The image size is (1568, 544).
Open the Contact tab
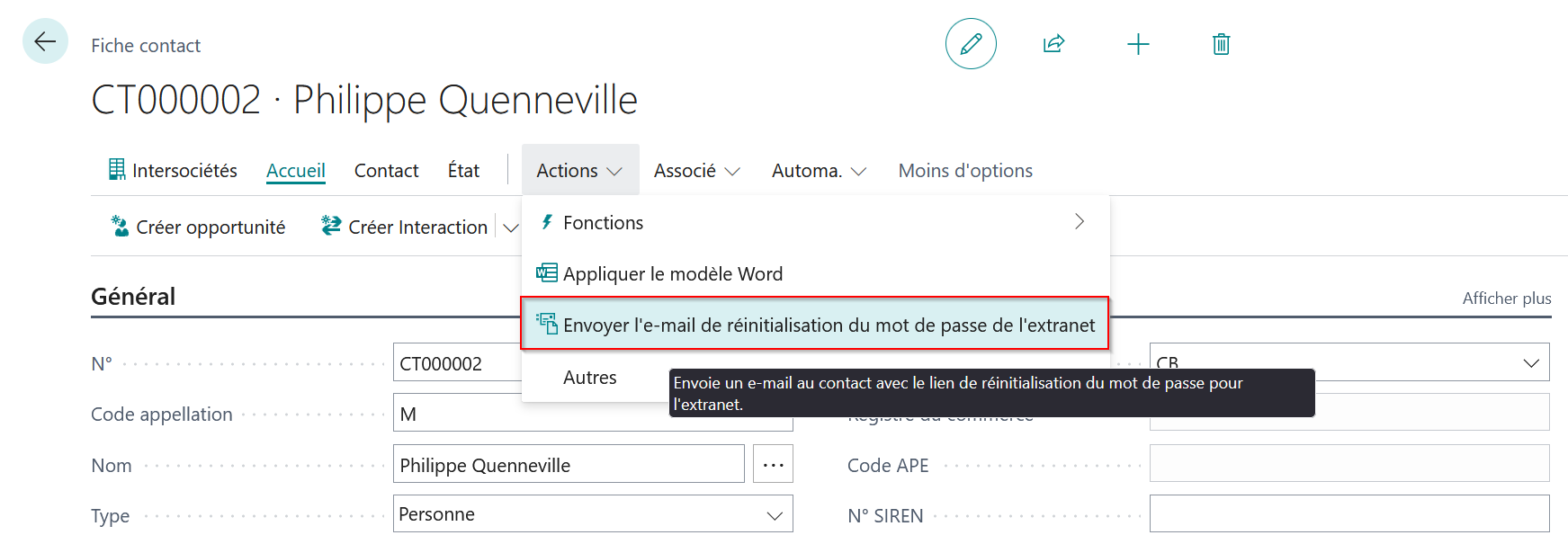(x=386, y=170)
